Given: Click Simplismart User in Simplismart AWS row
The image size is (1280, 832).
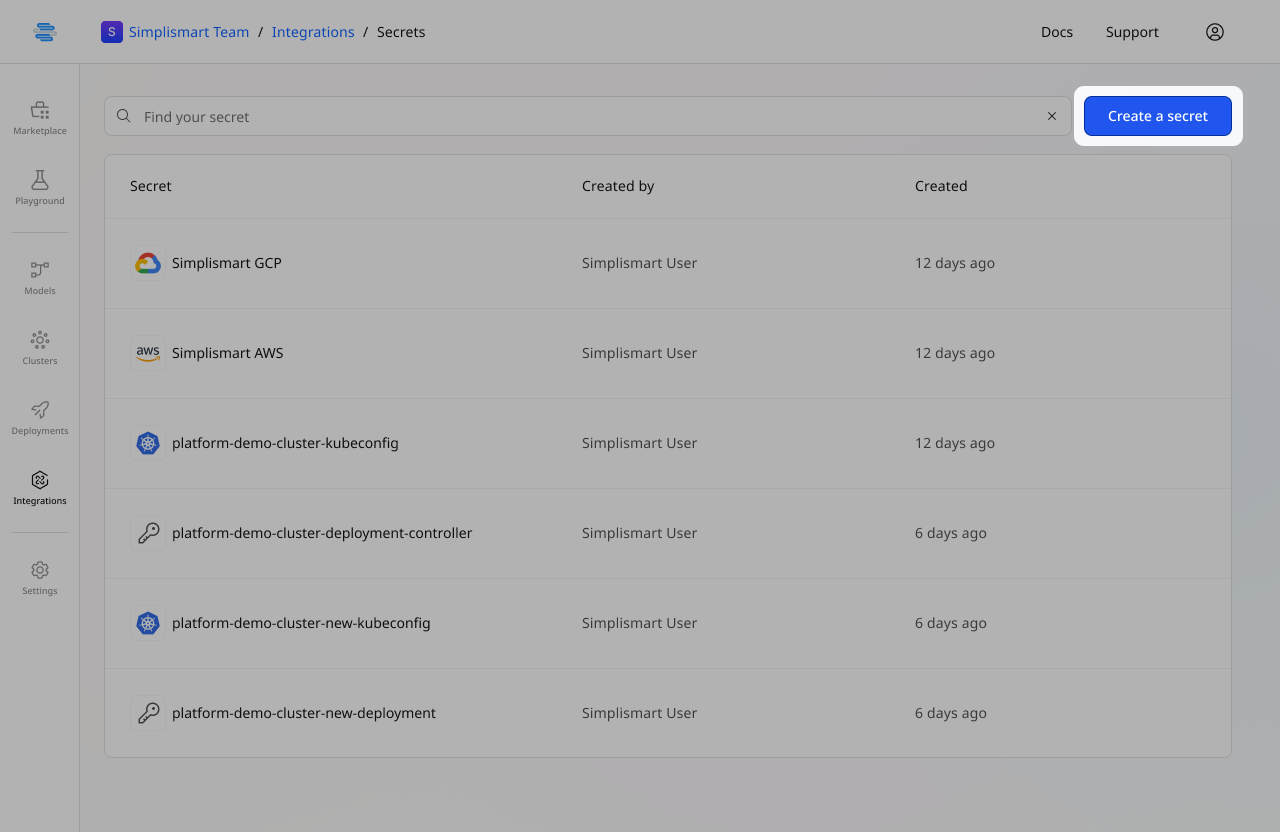Looking at the screenshot, I should pos(640,353).
